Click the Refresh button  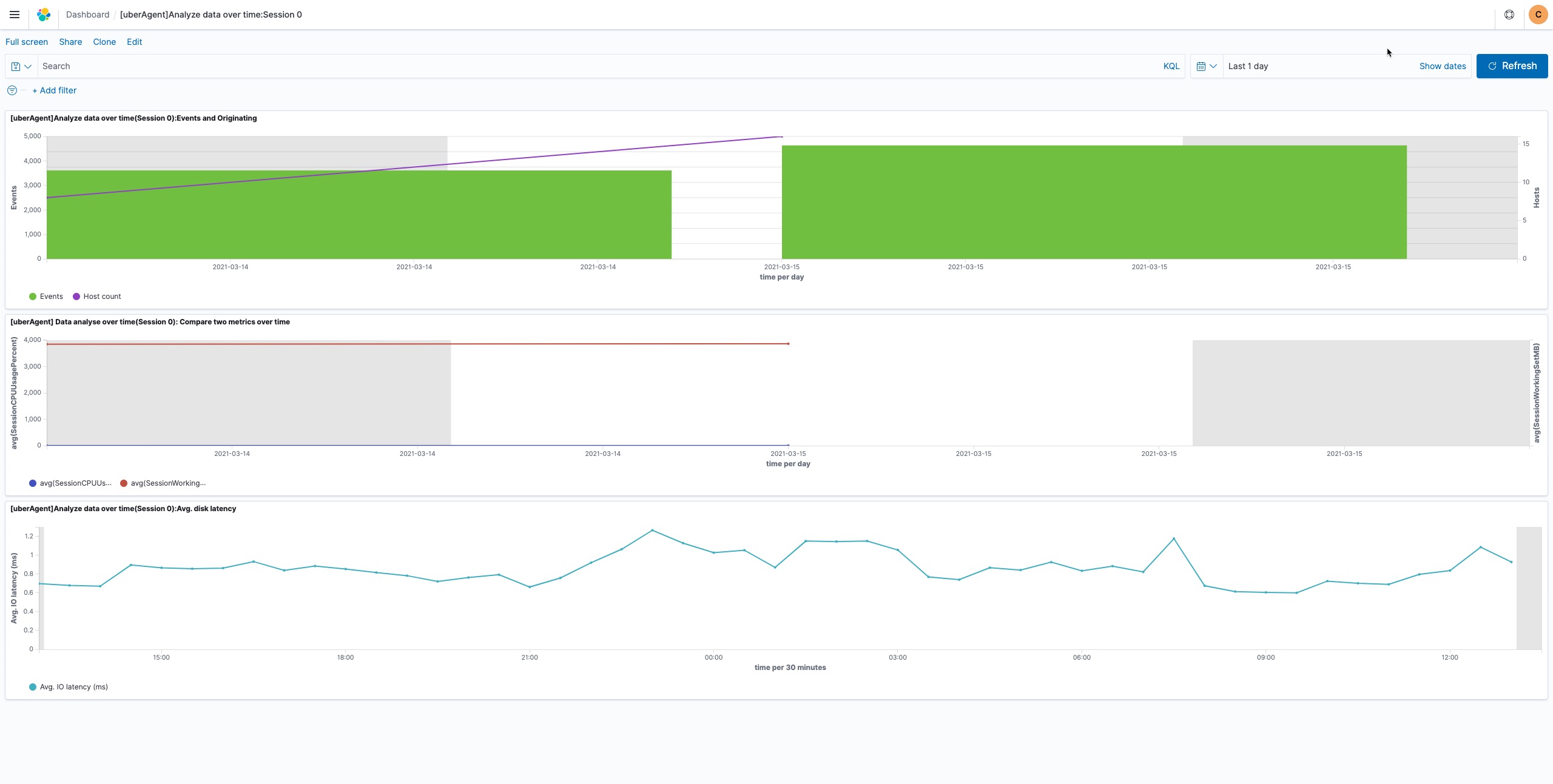click(x=1512, y=66)
